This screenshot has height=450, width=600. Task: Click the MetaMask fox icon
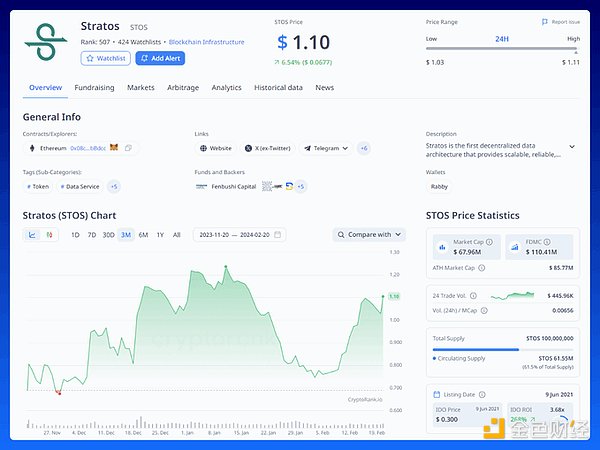[x=113, y=148]
